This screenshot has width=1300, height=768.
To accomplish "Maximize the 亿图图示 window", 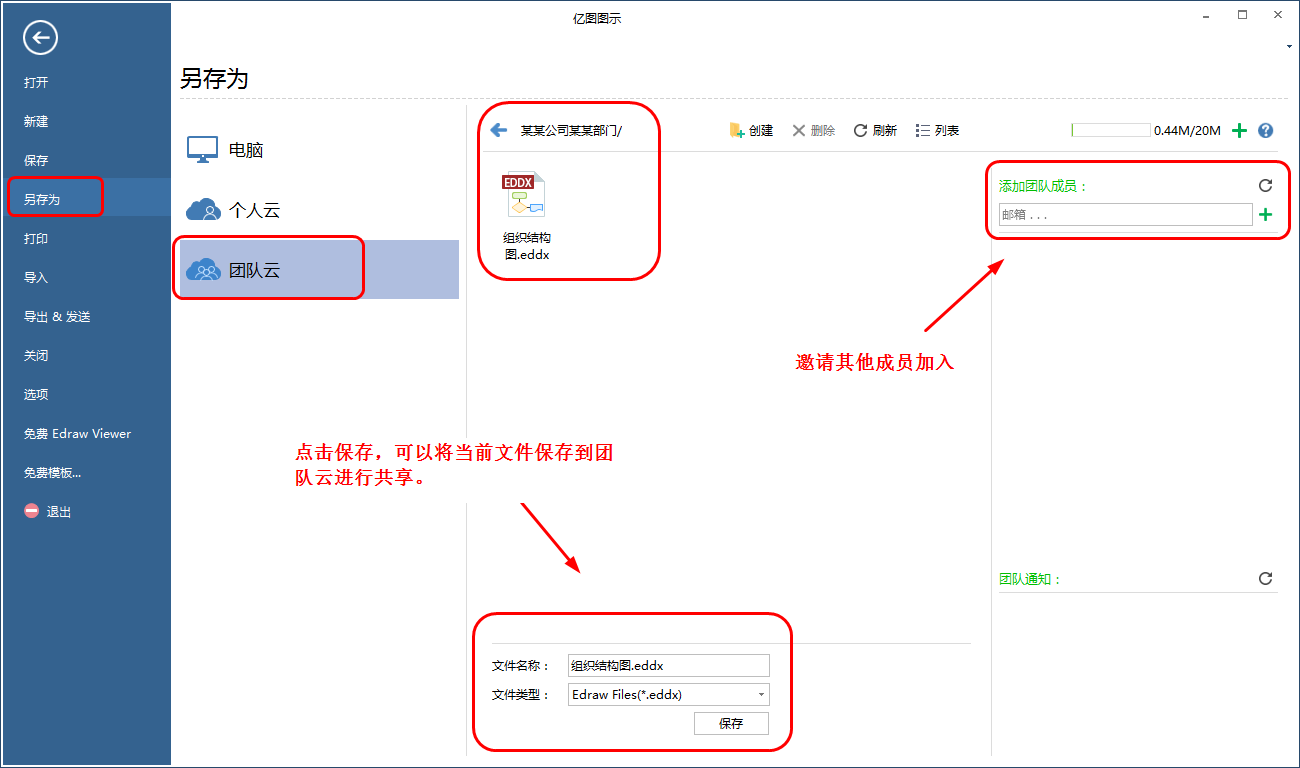I will click(x=1242, y=14).
